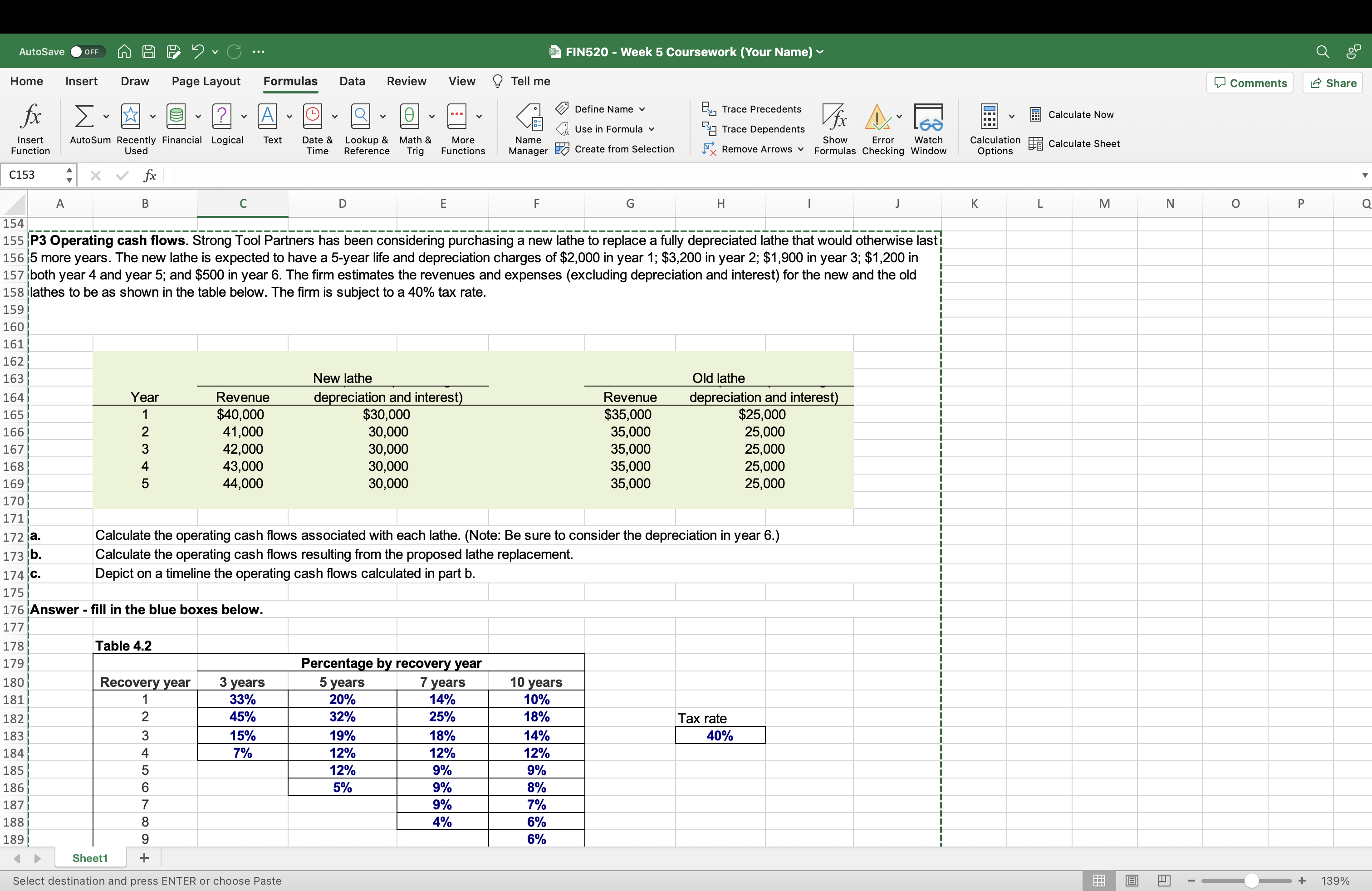Open the Insert Function dialog
The width and height of the screenshot is (1372, 891).
(30, 129)
